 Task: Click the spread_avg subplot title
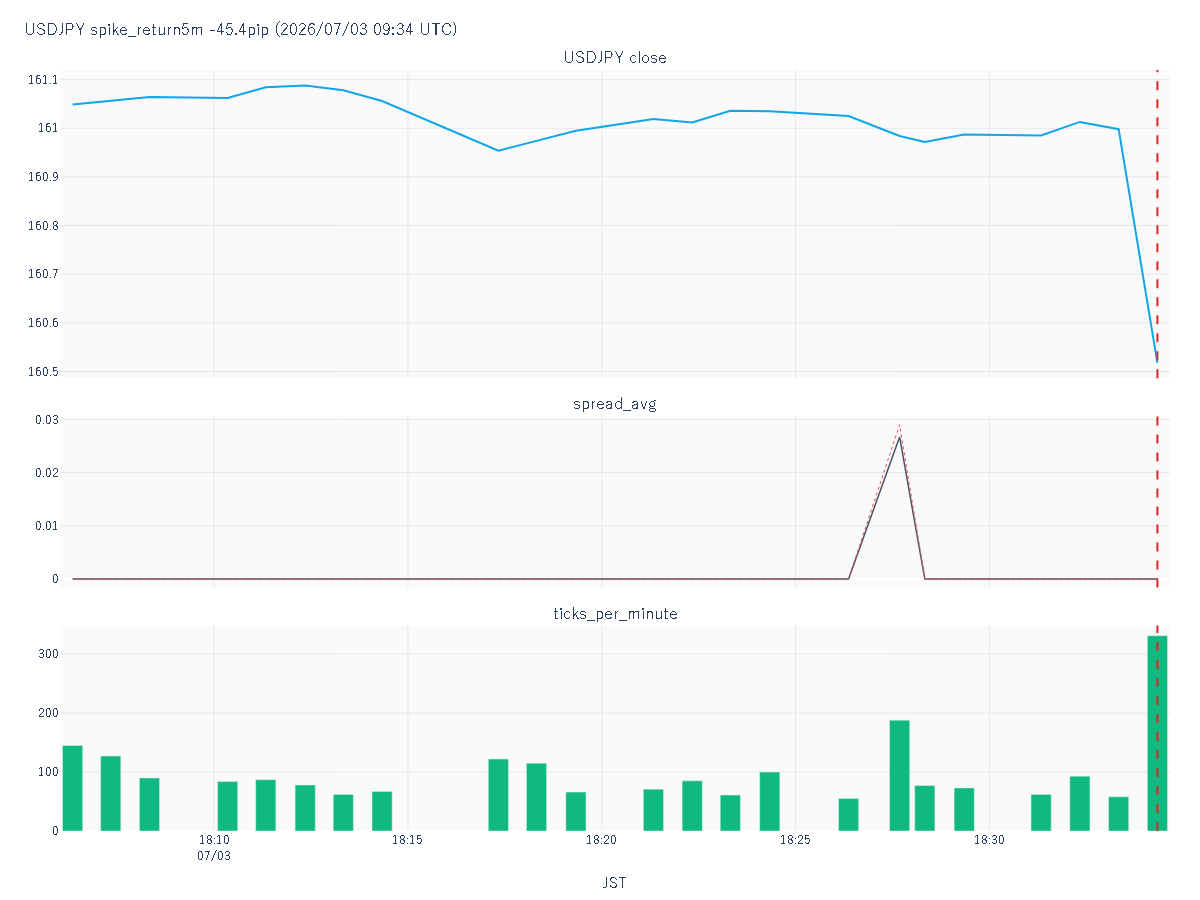pos(615,405)
